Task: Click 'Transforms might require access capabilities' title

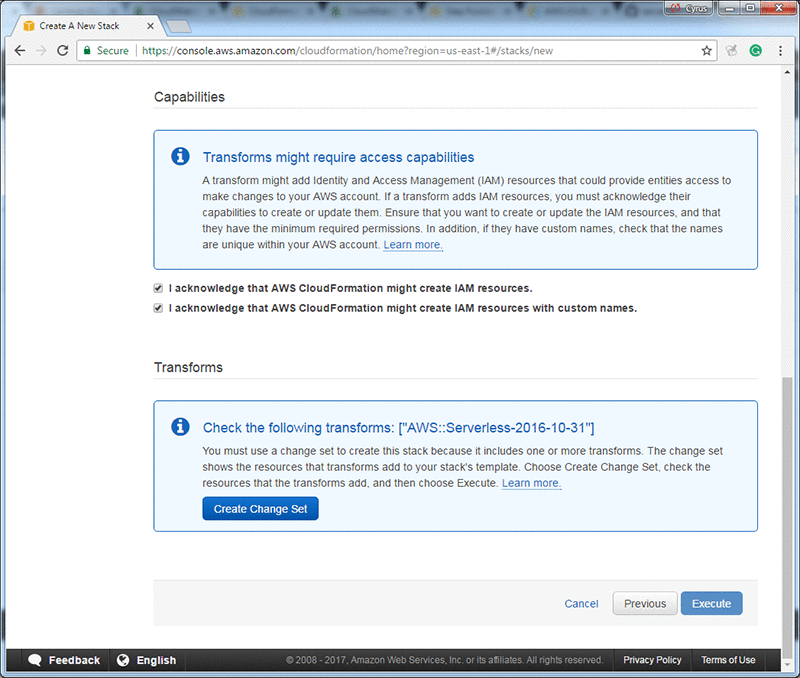Action: [339, 157]
